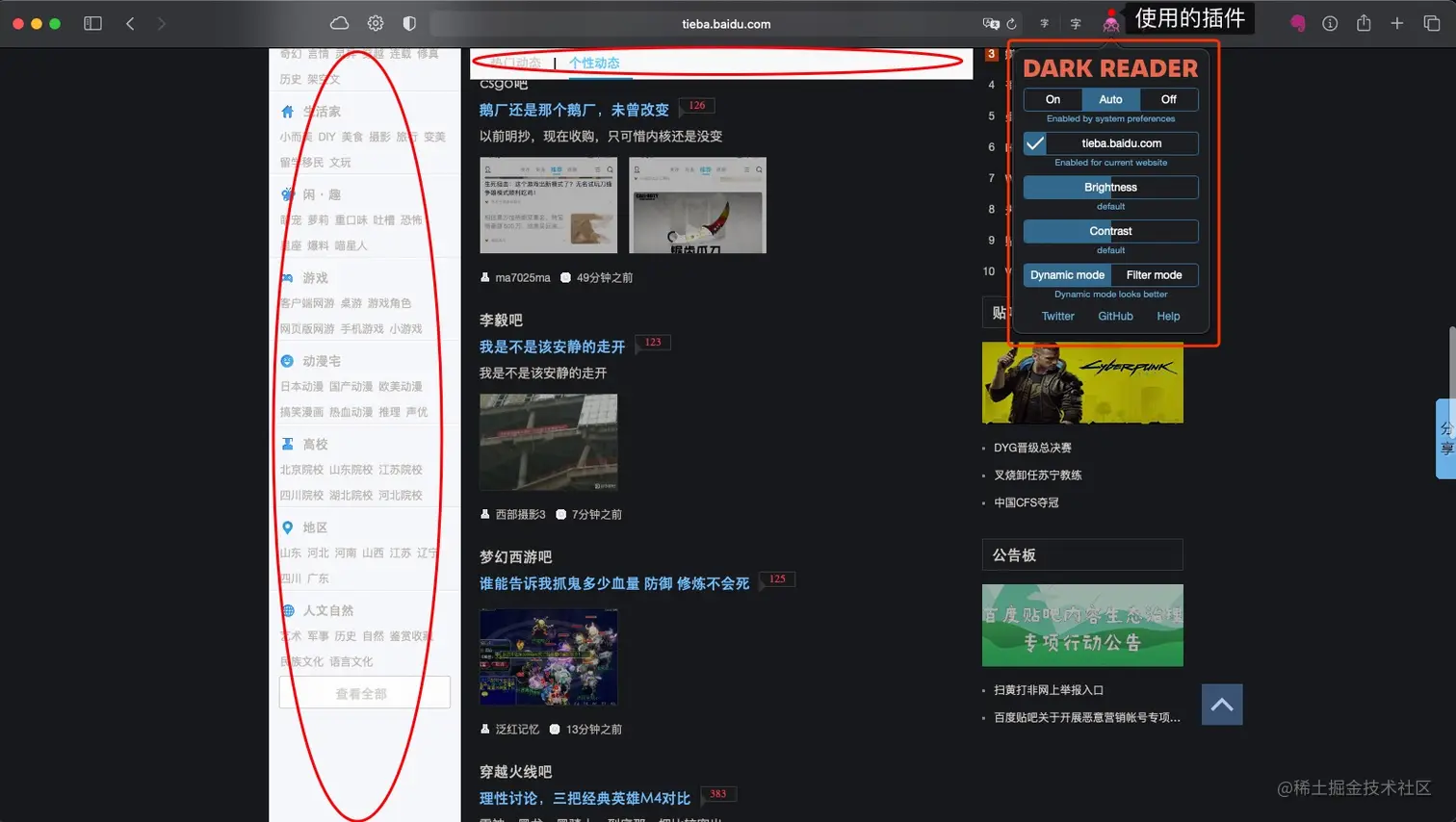1456x822 pixels.
Task: Click the globe icon beside 人文自然
Action: pos(287,610)
